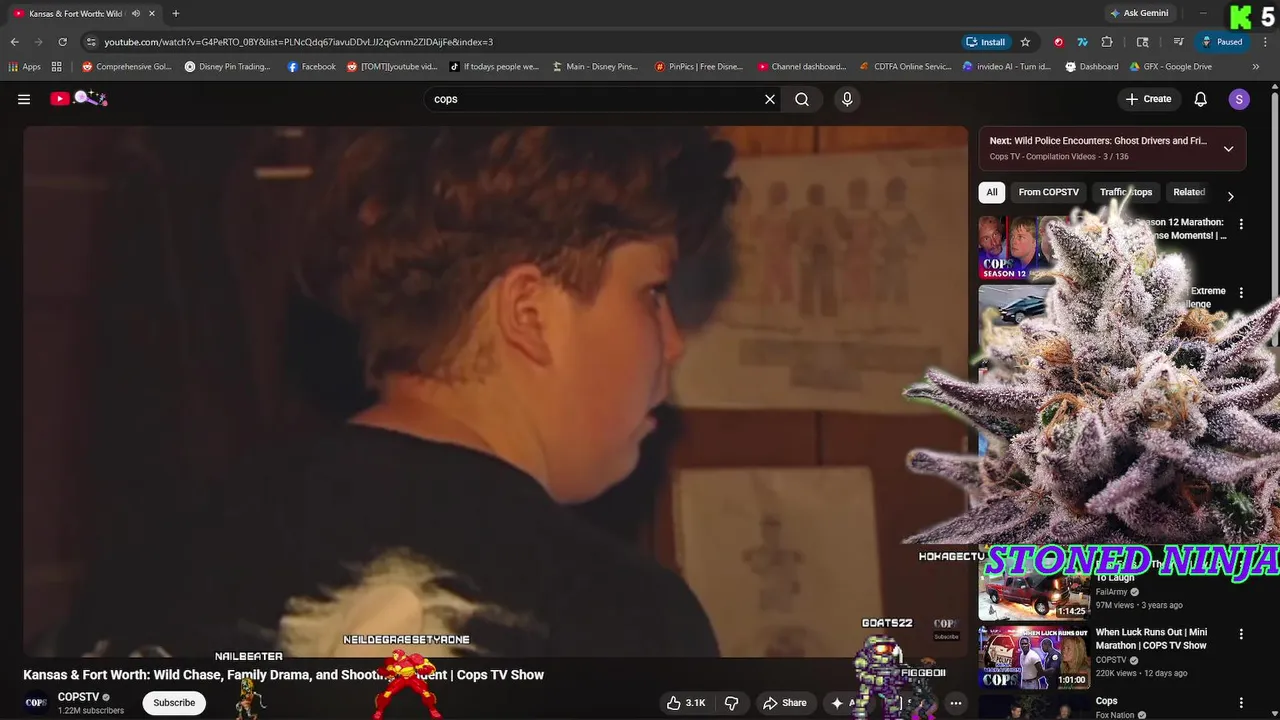1280x720 pixels.
Task: Open the Comprehensive Gol... bookmark
Action: point(126,67)
